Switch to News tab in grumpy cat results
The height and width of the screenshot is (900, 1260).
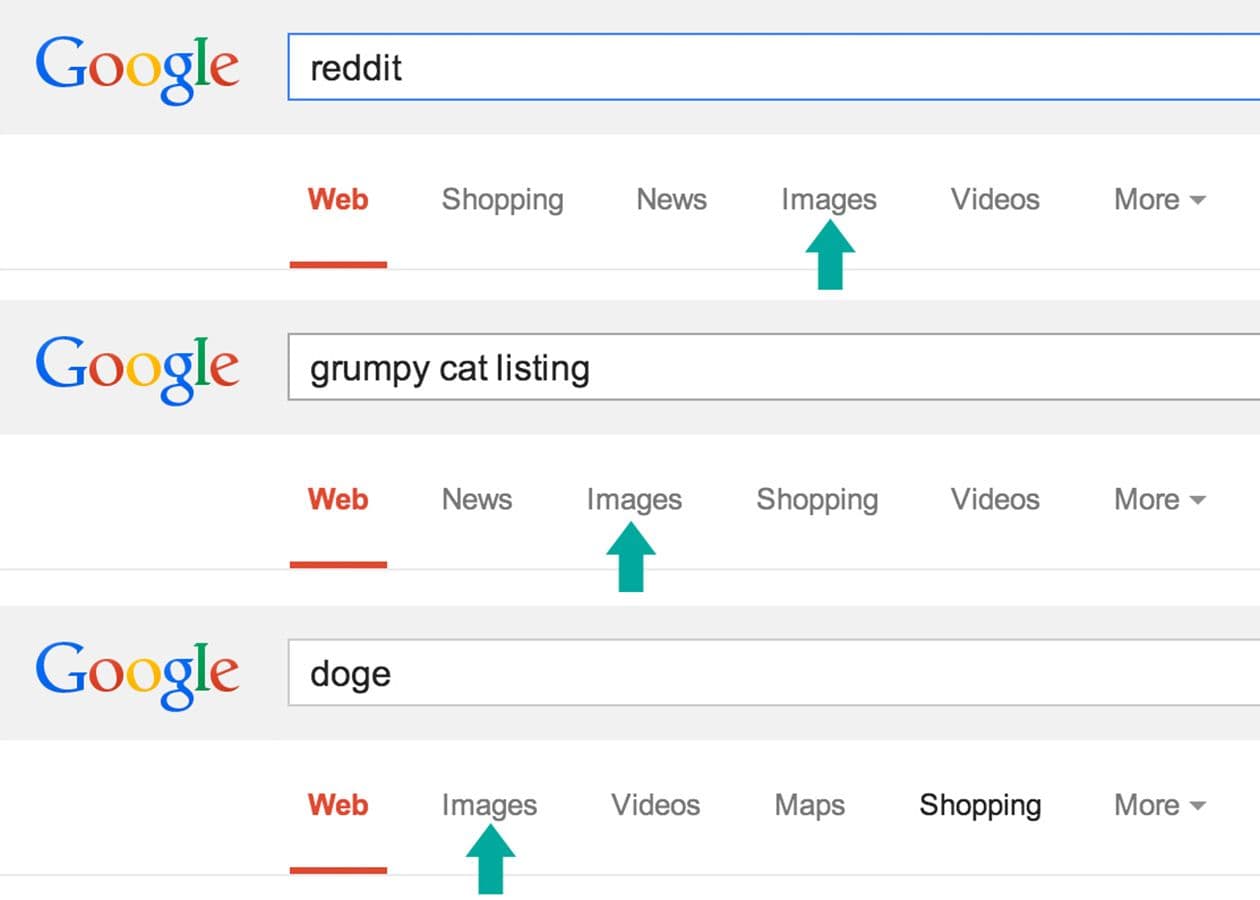[x=477, y=500]
